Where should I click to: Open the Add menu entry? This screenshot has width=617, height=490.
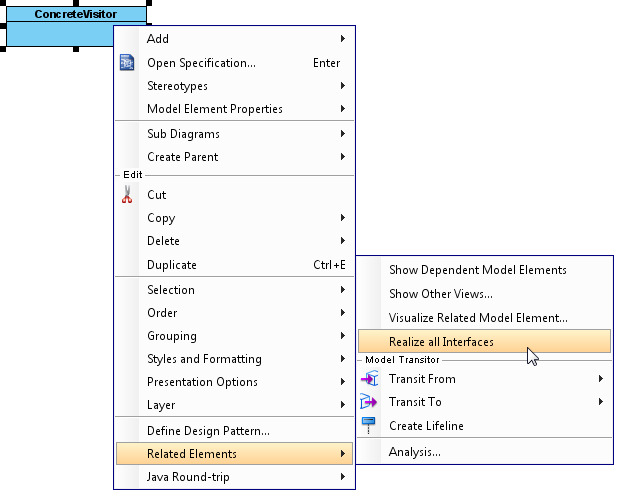(235, 39)
